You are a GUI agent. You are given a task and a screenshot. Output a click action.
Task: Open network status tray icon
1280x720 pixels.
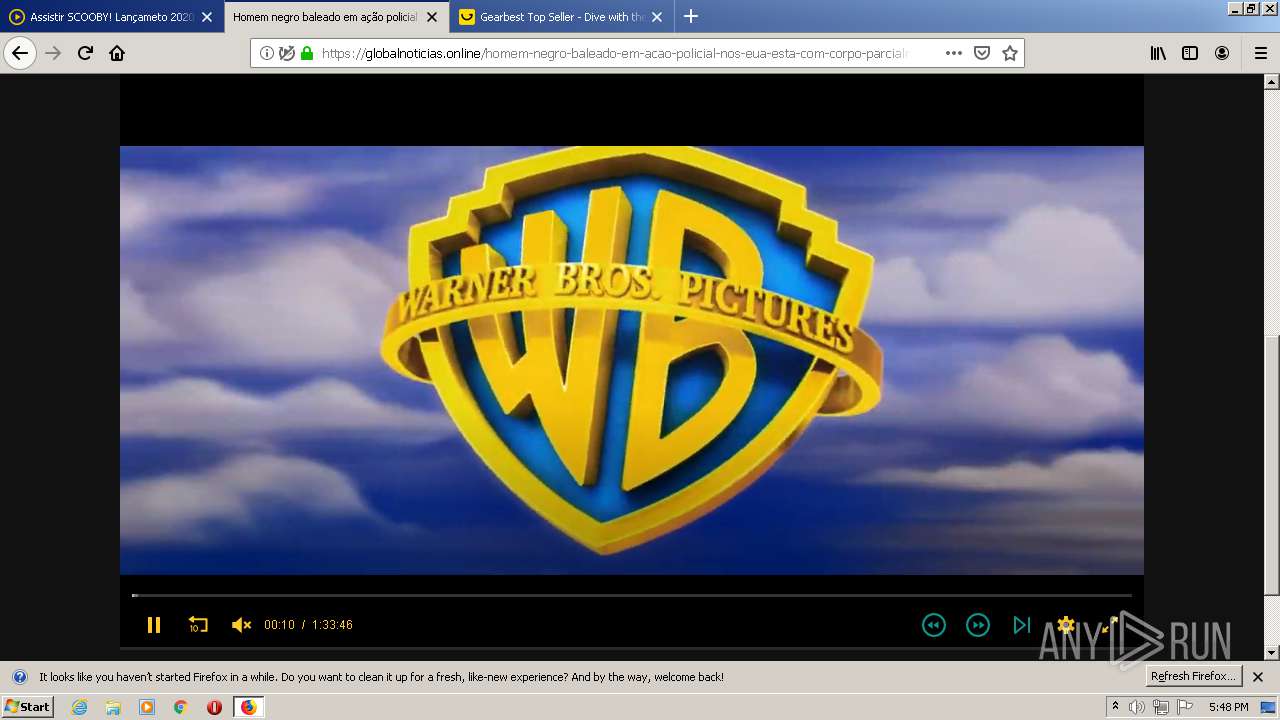(1161, 707)
